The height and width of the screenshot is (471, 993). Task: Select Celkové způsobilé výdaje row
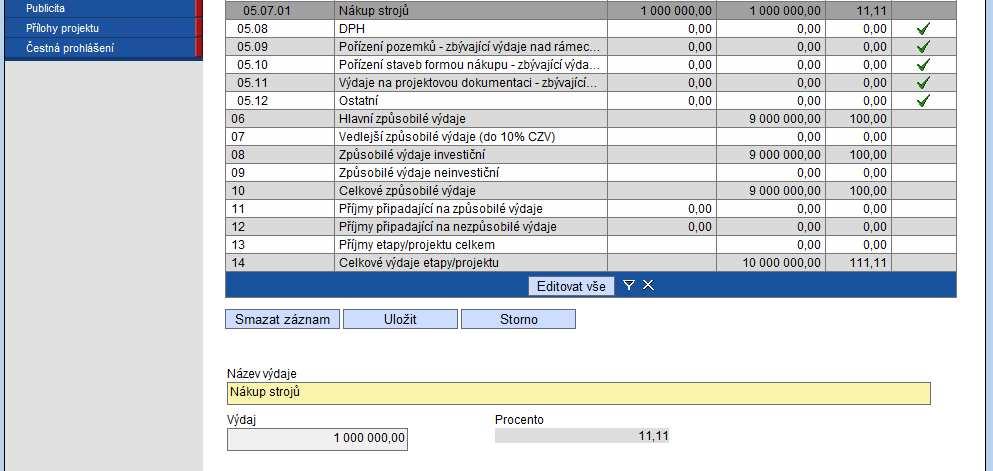pyautogui.click(x=591, y=191)
